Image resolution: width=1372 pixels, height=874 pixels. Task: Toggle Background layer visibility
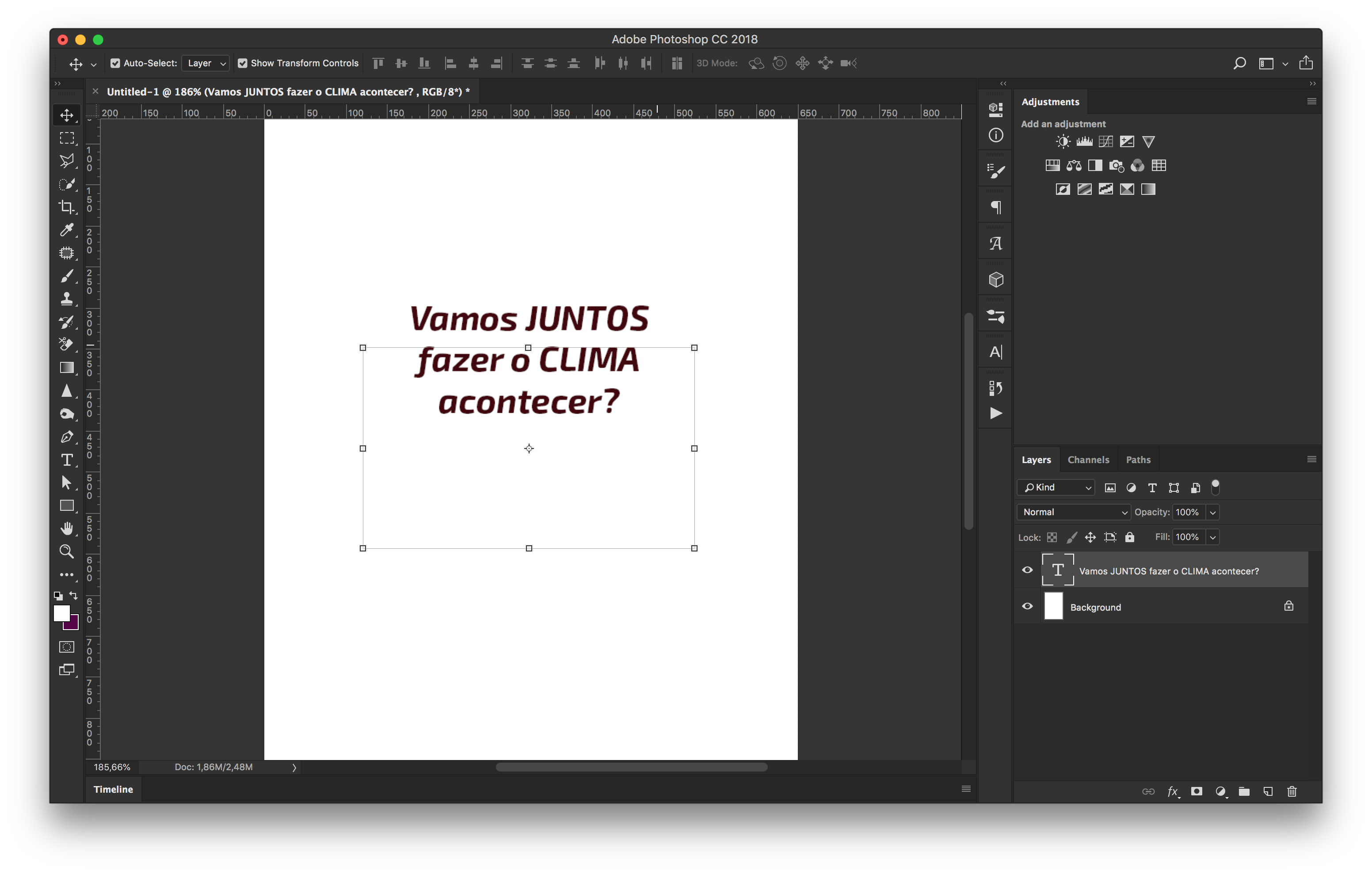coord(1027,607)
